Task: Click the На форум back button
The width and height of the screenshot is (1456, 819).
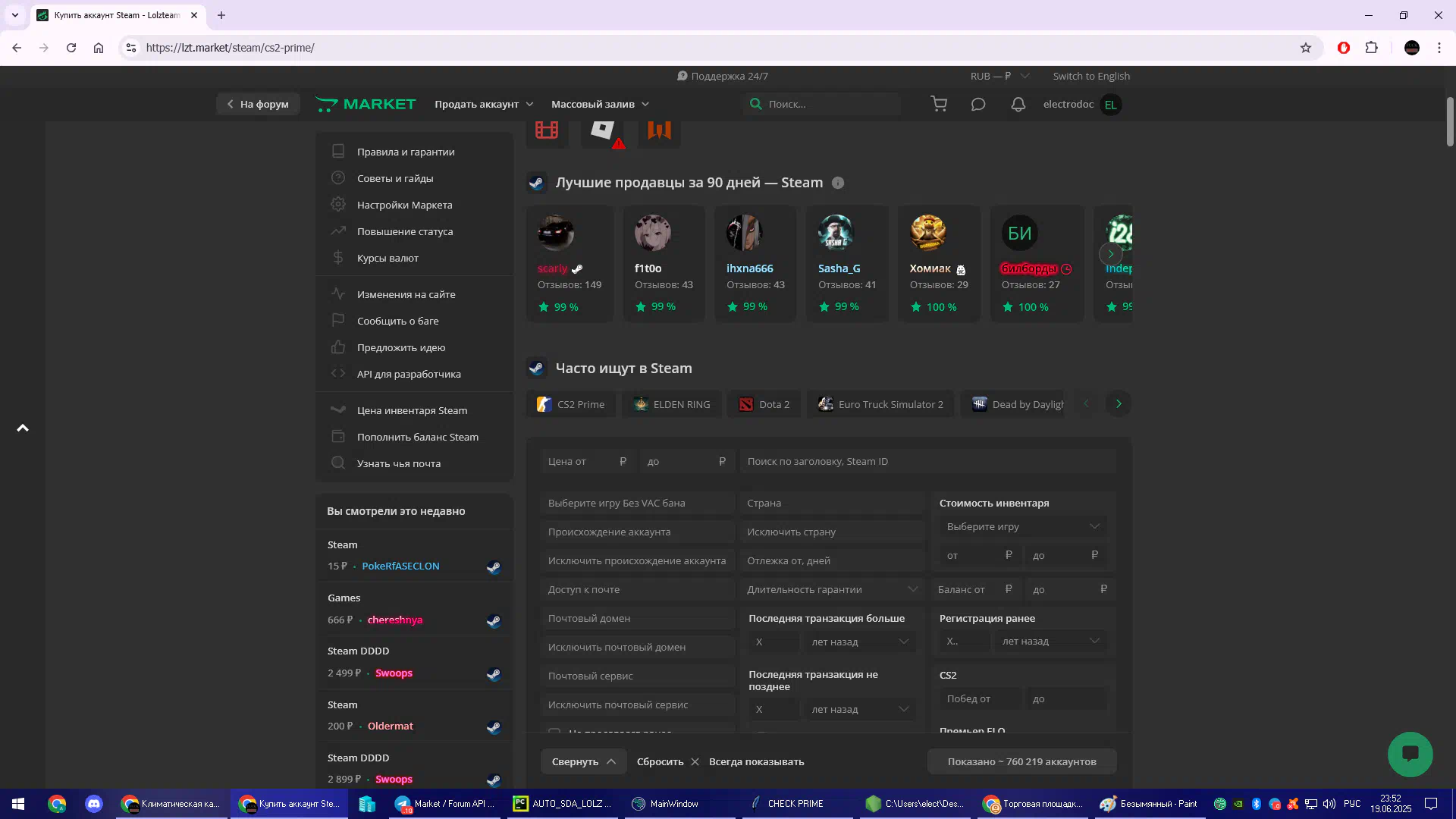Action: click(258, 104)
